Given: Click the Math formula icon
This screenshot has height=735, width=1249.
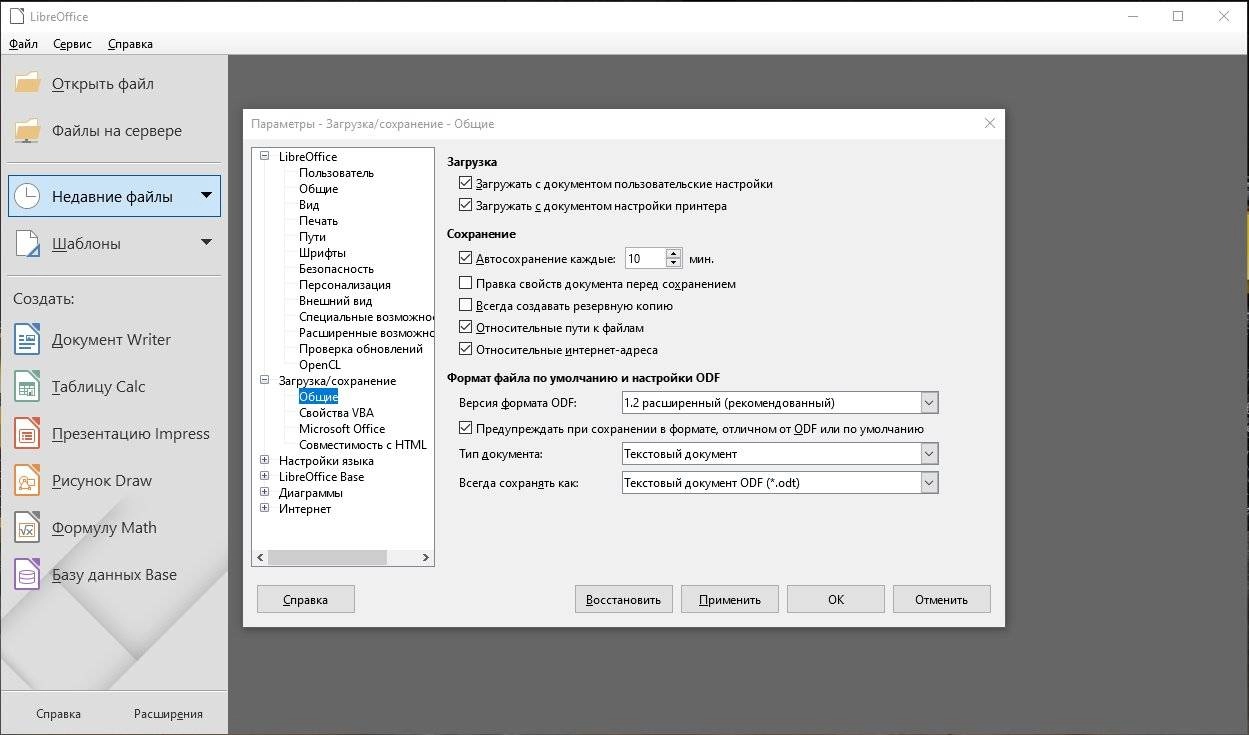Looking at the screenshot, I should click(27, 527).
